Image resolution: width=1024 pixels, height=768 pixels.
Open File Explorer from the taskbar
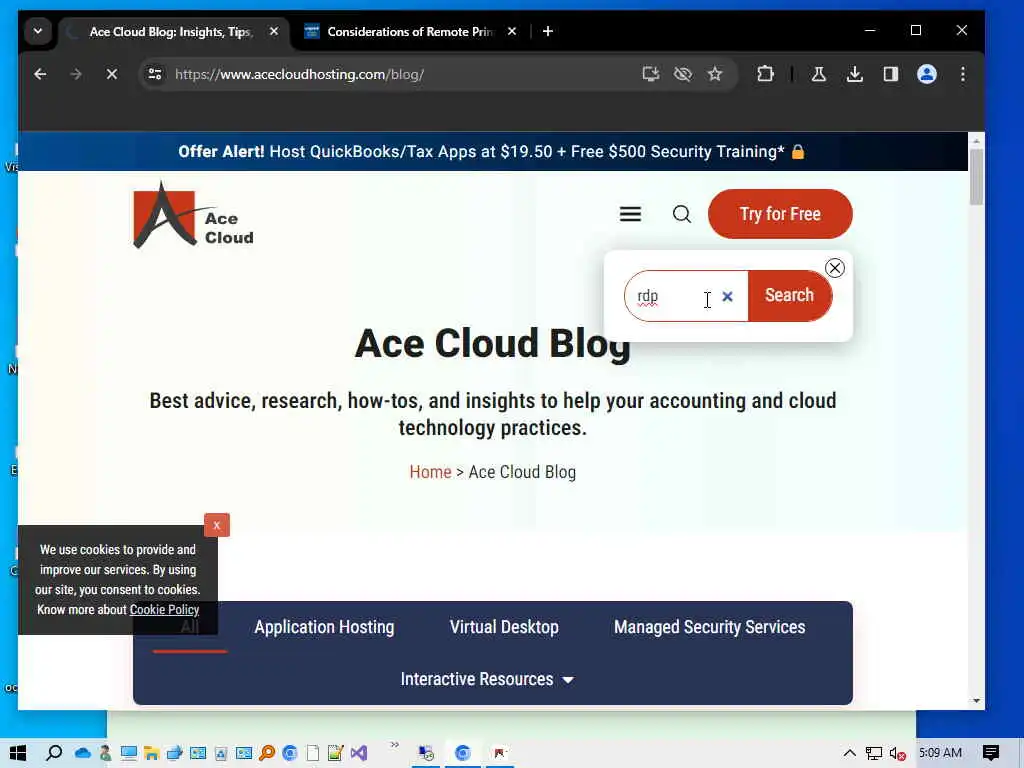pos(152,753)
